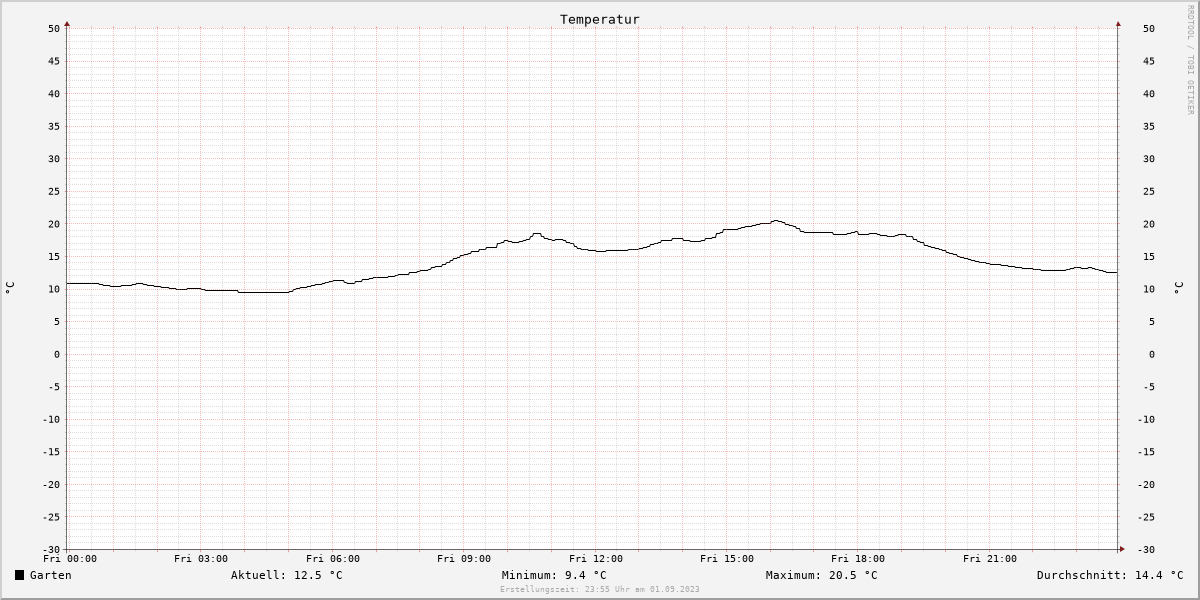
Task: Click the Erstellungszeit timestamp footer text
Action: [600, 589]
